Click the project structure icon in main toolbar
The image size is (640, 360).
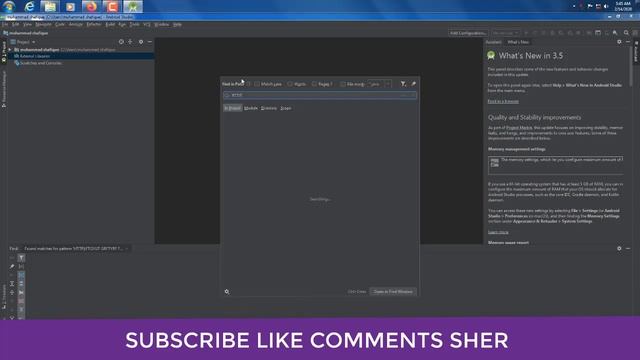(x=598, y=33)
